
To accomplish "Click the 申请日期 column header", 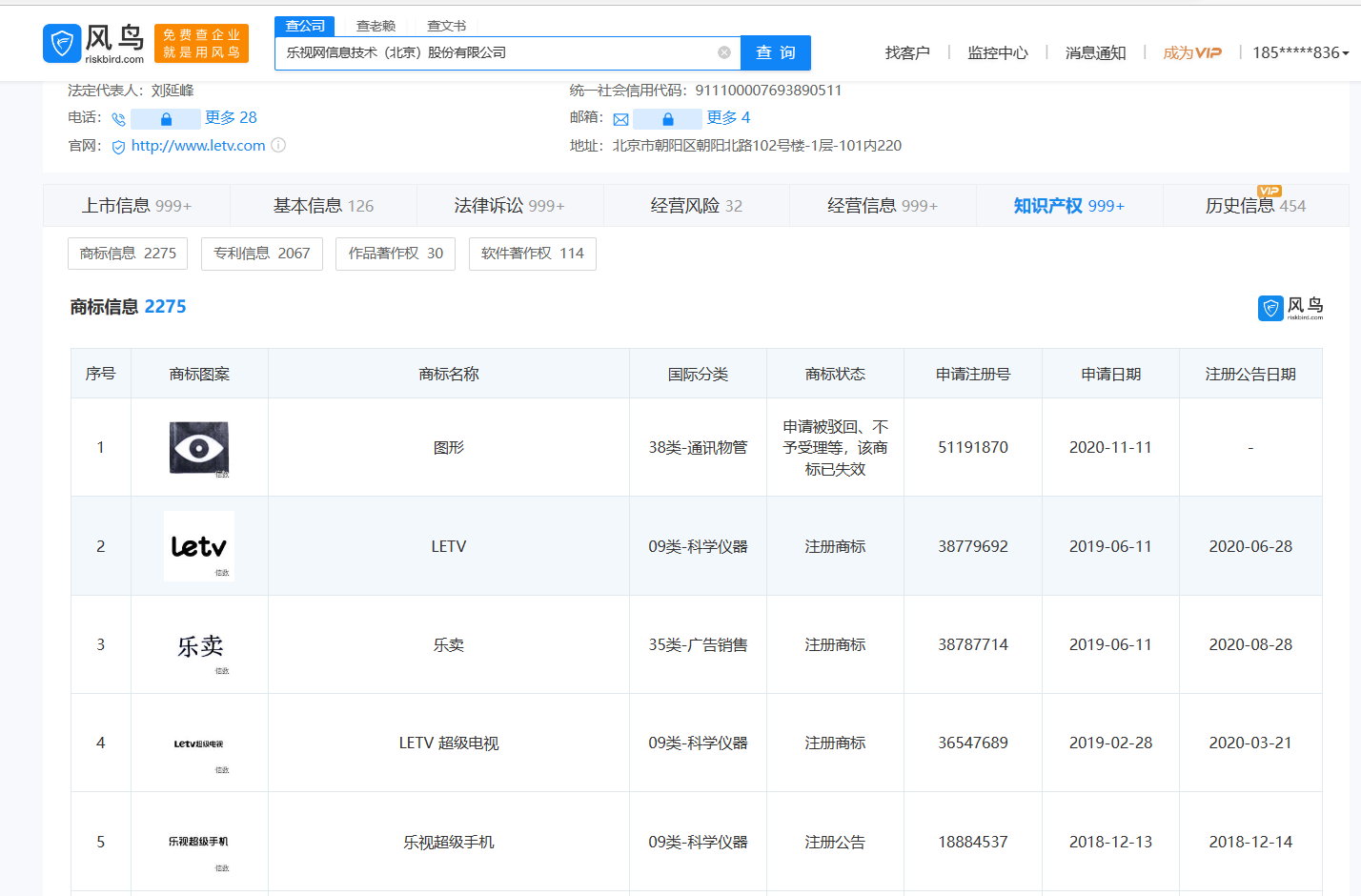I will [1110, 375].
